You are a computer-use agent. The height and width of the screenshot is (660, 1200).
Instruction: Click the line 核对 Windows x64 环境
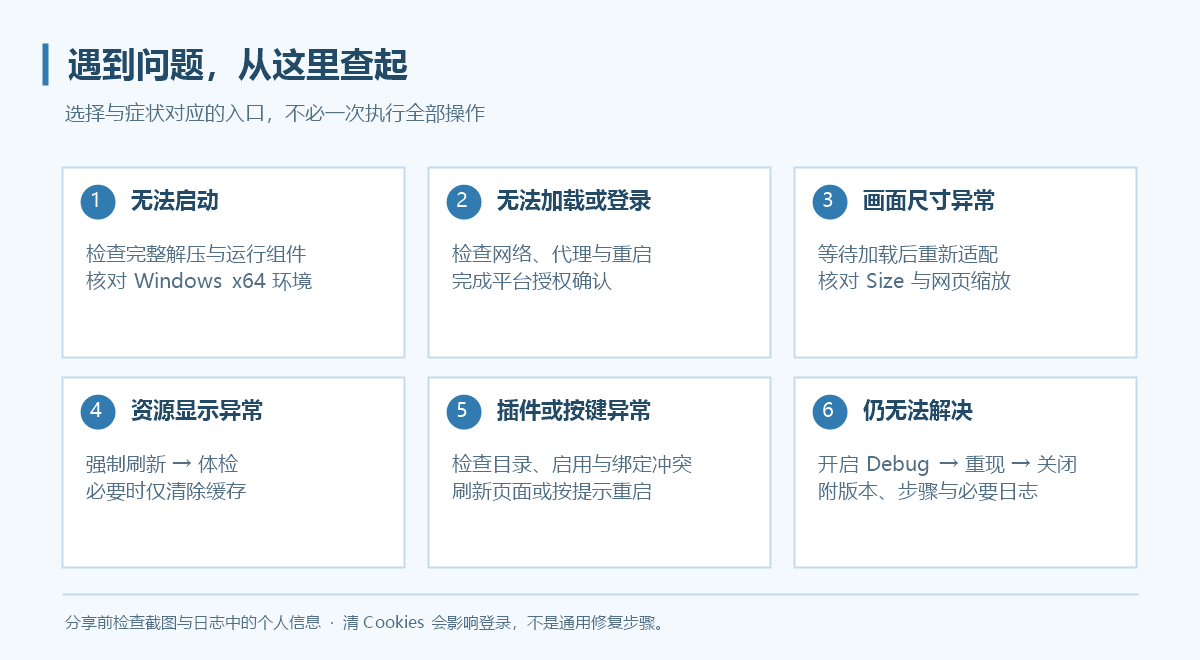[x=199, y=281]
